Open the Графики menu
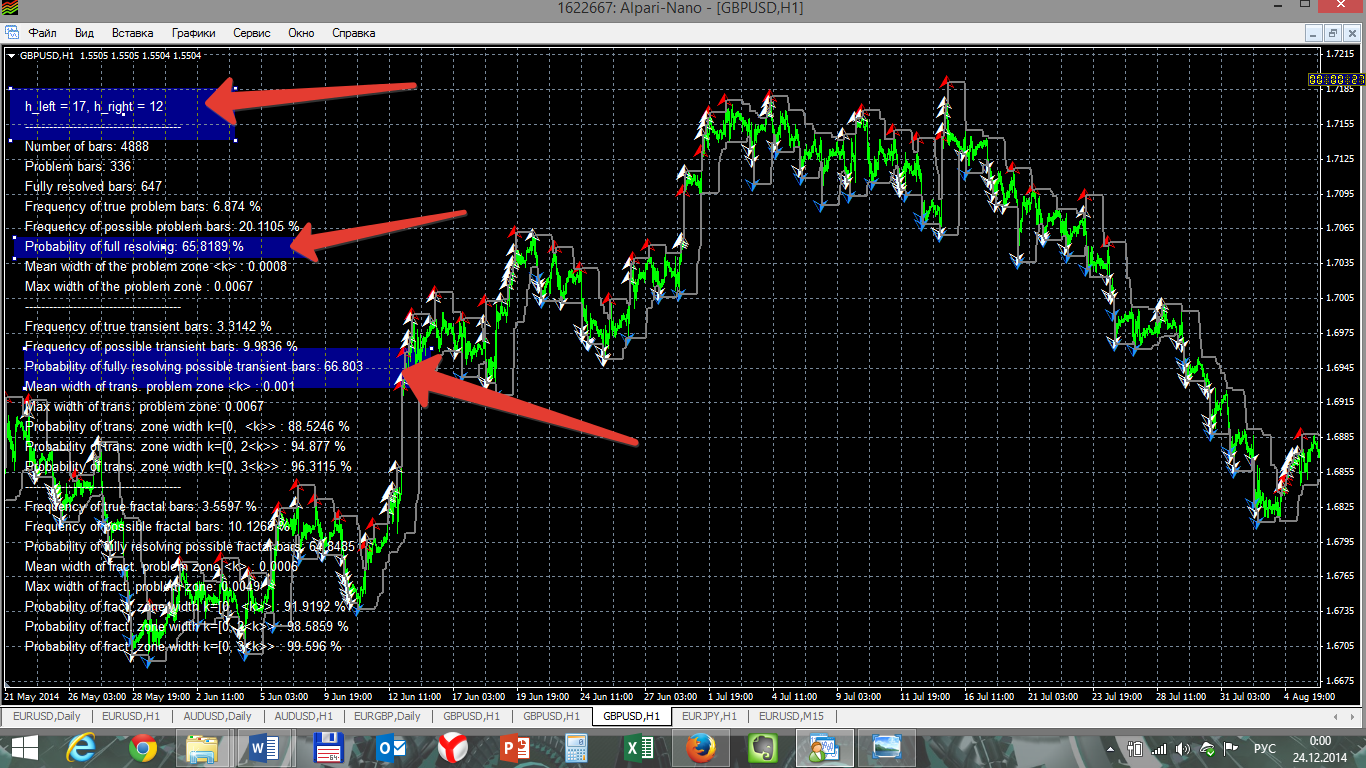 click(x=193, y=33)
